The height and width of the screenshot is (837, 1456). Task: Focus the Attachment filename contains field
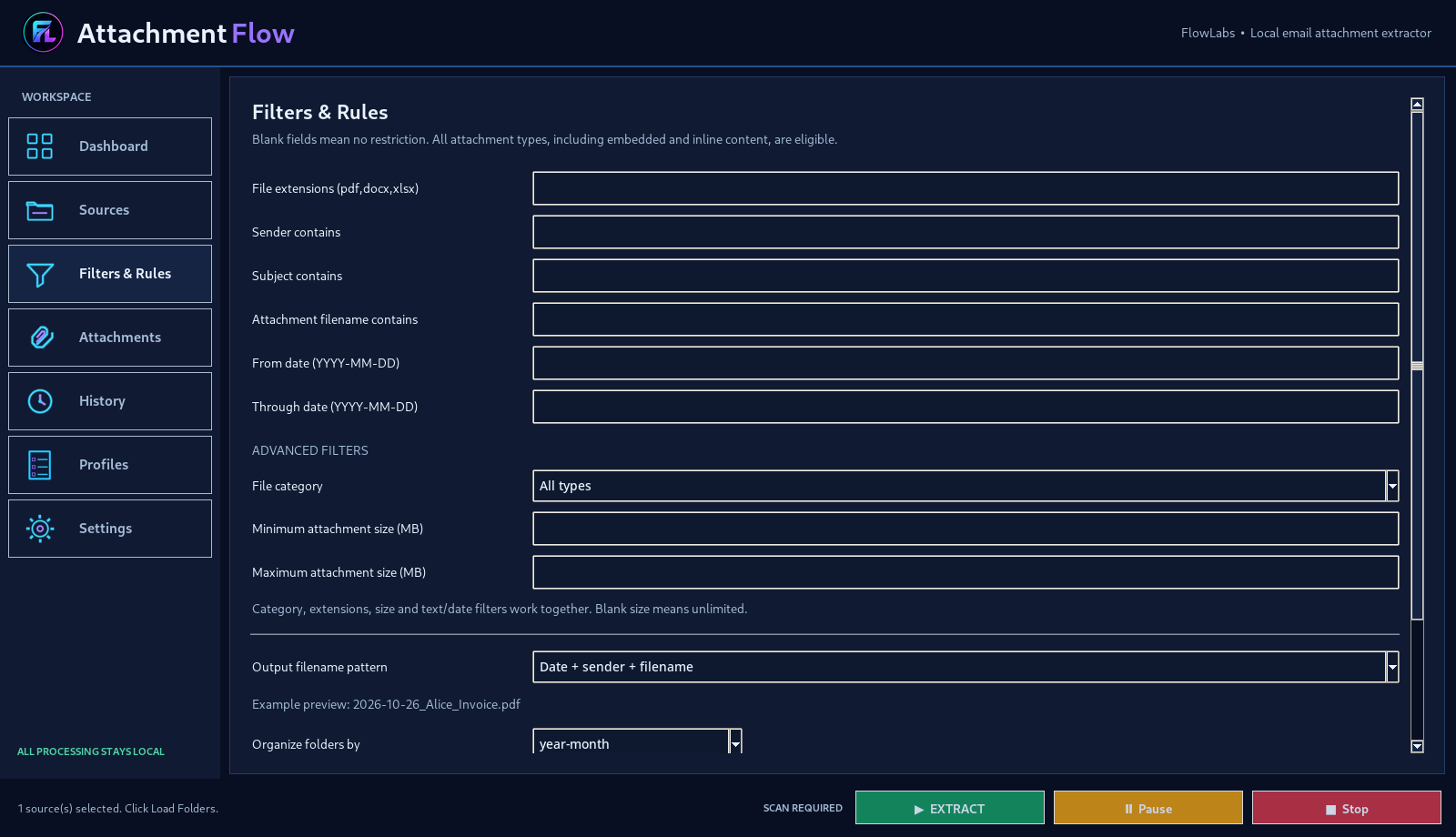966,319
